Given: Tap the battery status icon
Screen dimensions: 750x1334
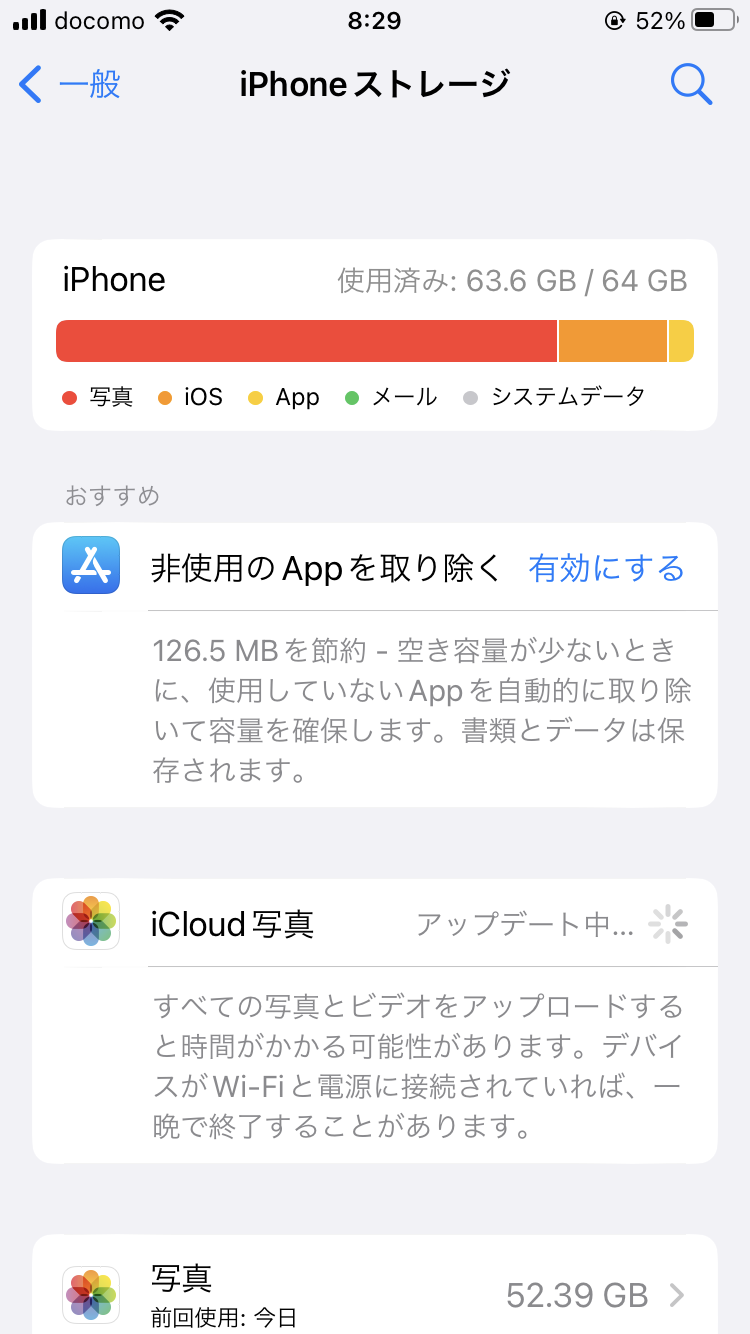Looking at the screenshot, I should coord(718,20).
